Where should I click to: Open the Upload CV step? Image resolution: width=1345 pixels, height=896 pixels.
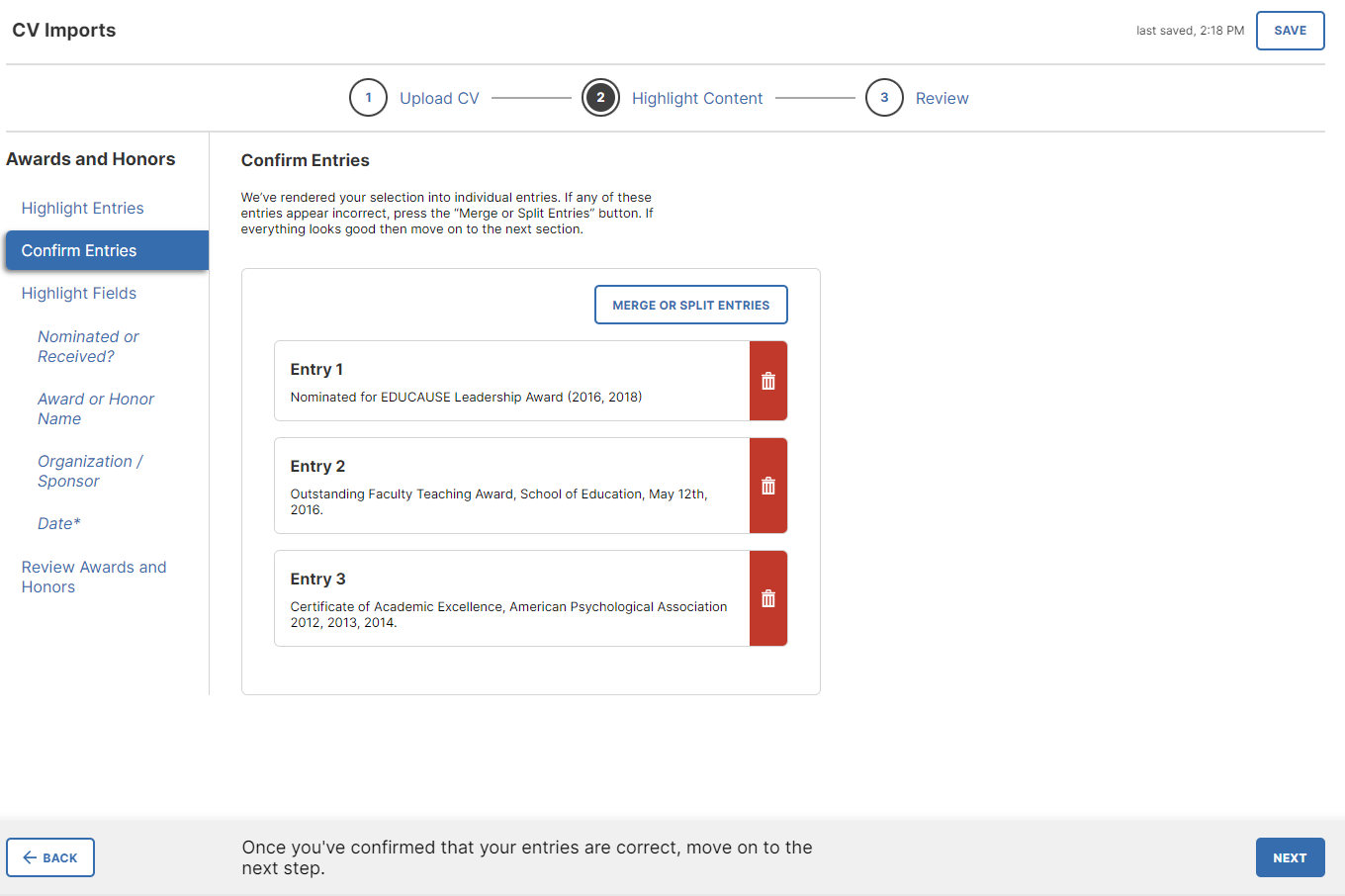tap(439, 98)
